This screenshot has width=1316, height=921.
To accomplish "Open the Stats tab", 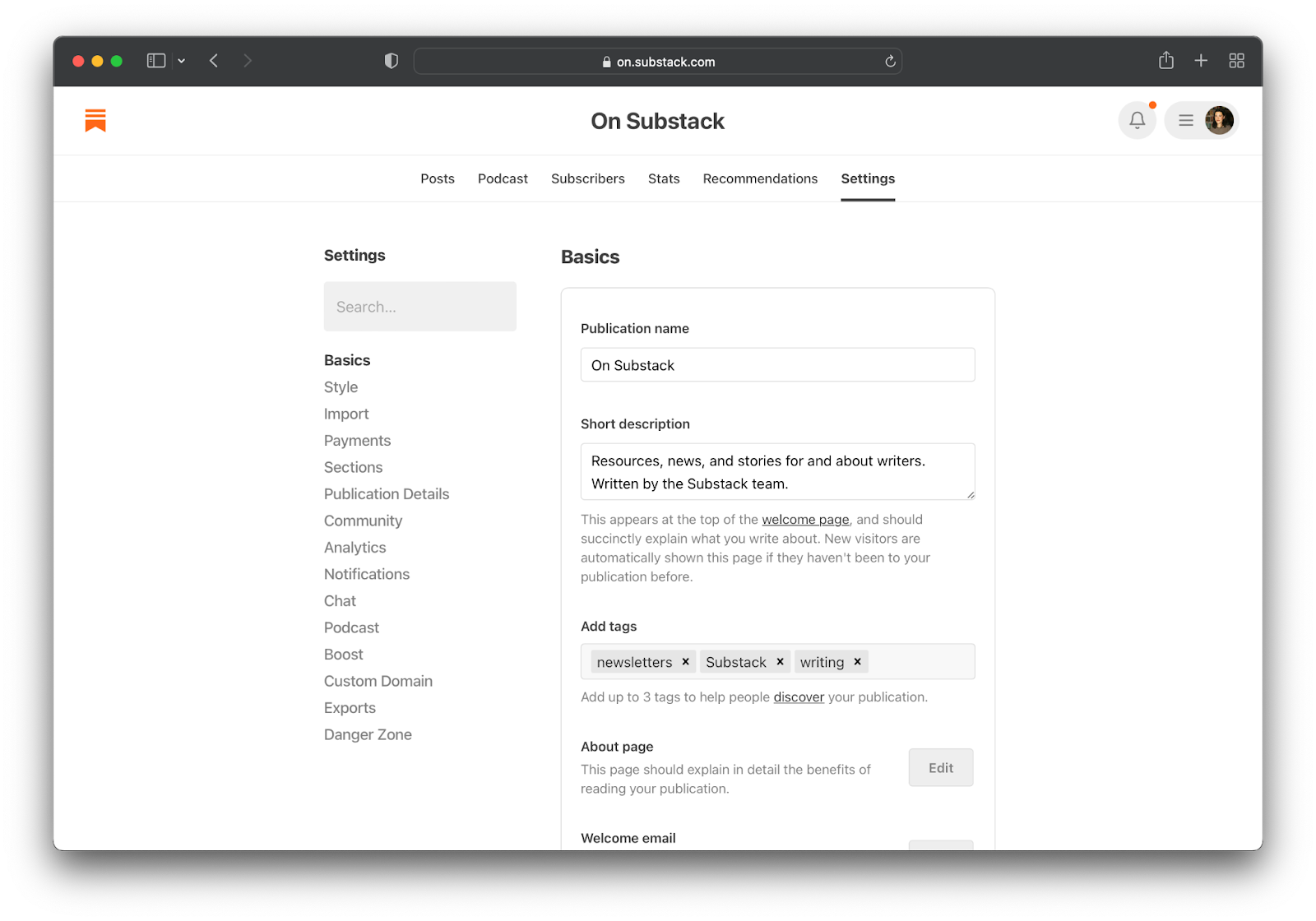I will tap(664, 178).
